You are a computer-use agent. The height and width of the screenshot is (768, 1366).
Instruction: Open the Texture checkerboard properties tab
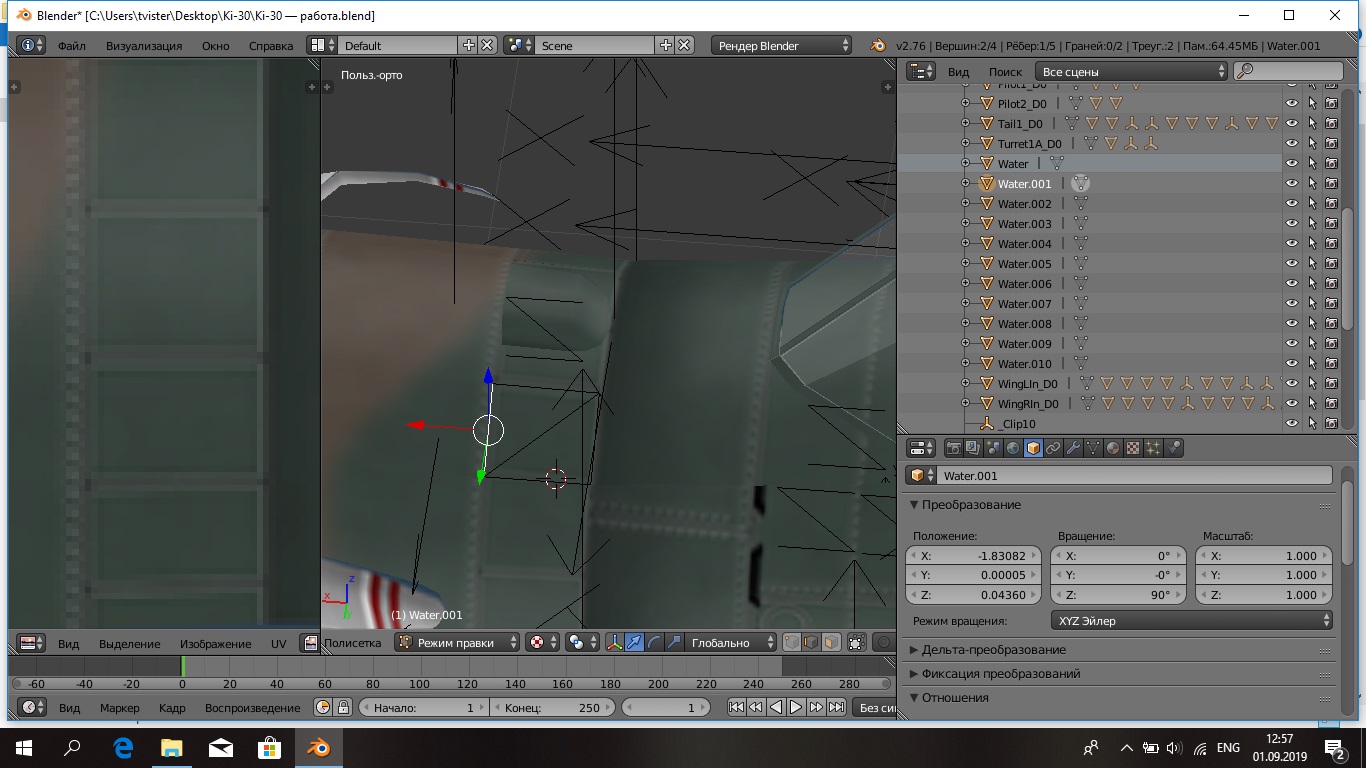coord(1133,448)
